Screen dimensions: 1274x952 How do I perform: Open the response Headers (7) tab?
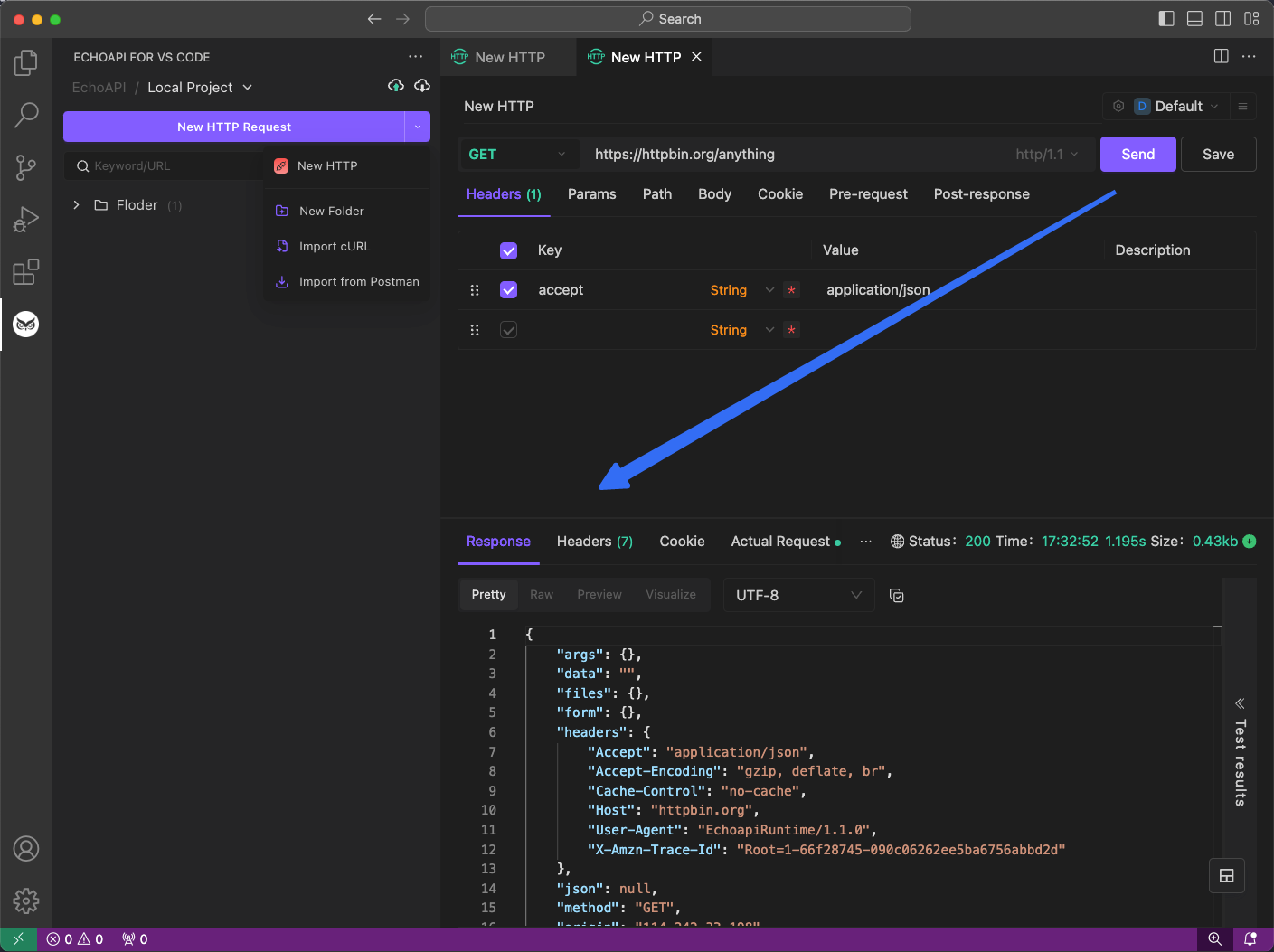[595, 541]
